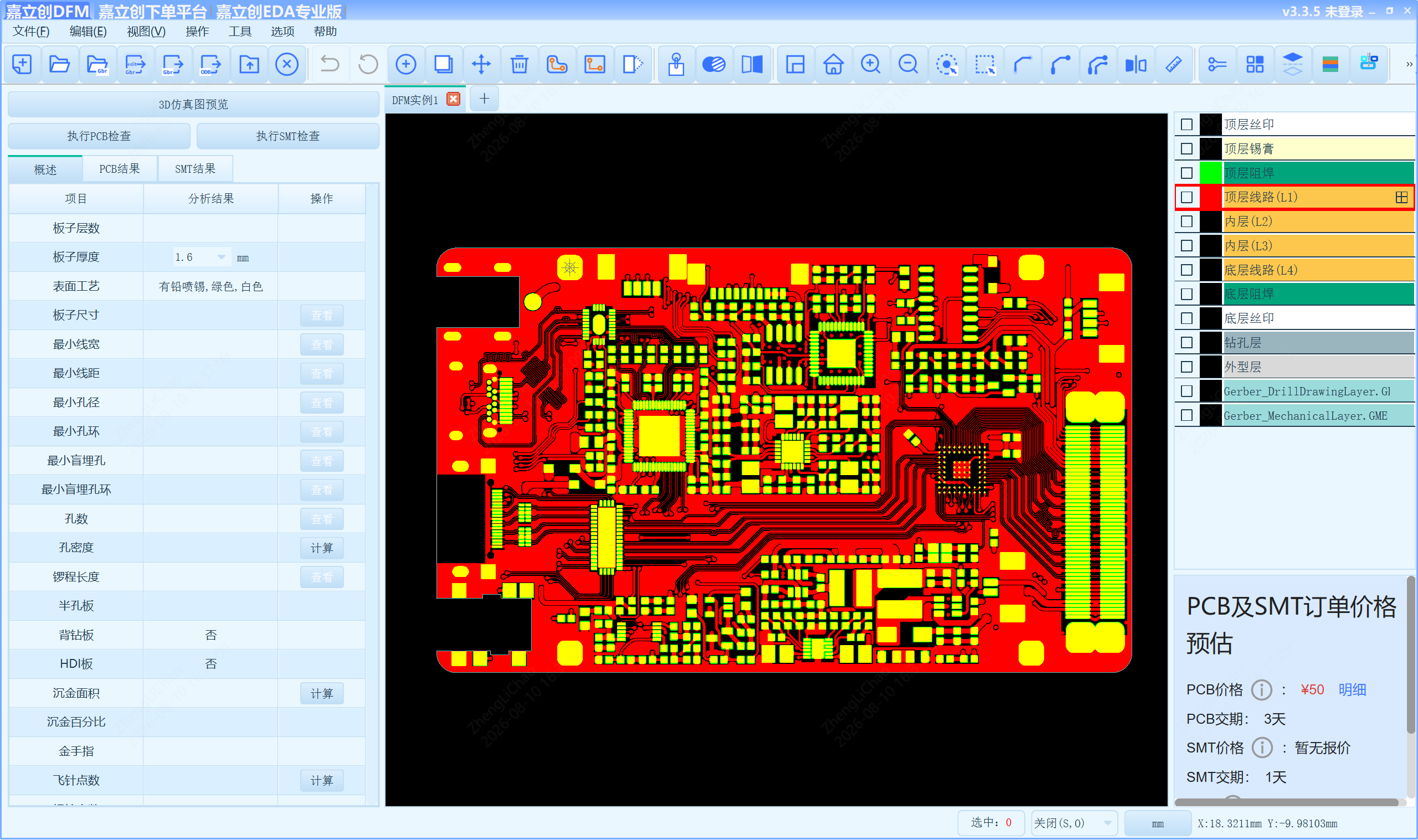Toggle the 顶层丝印 layer checkbox

click(x=1187, y=125)
